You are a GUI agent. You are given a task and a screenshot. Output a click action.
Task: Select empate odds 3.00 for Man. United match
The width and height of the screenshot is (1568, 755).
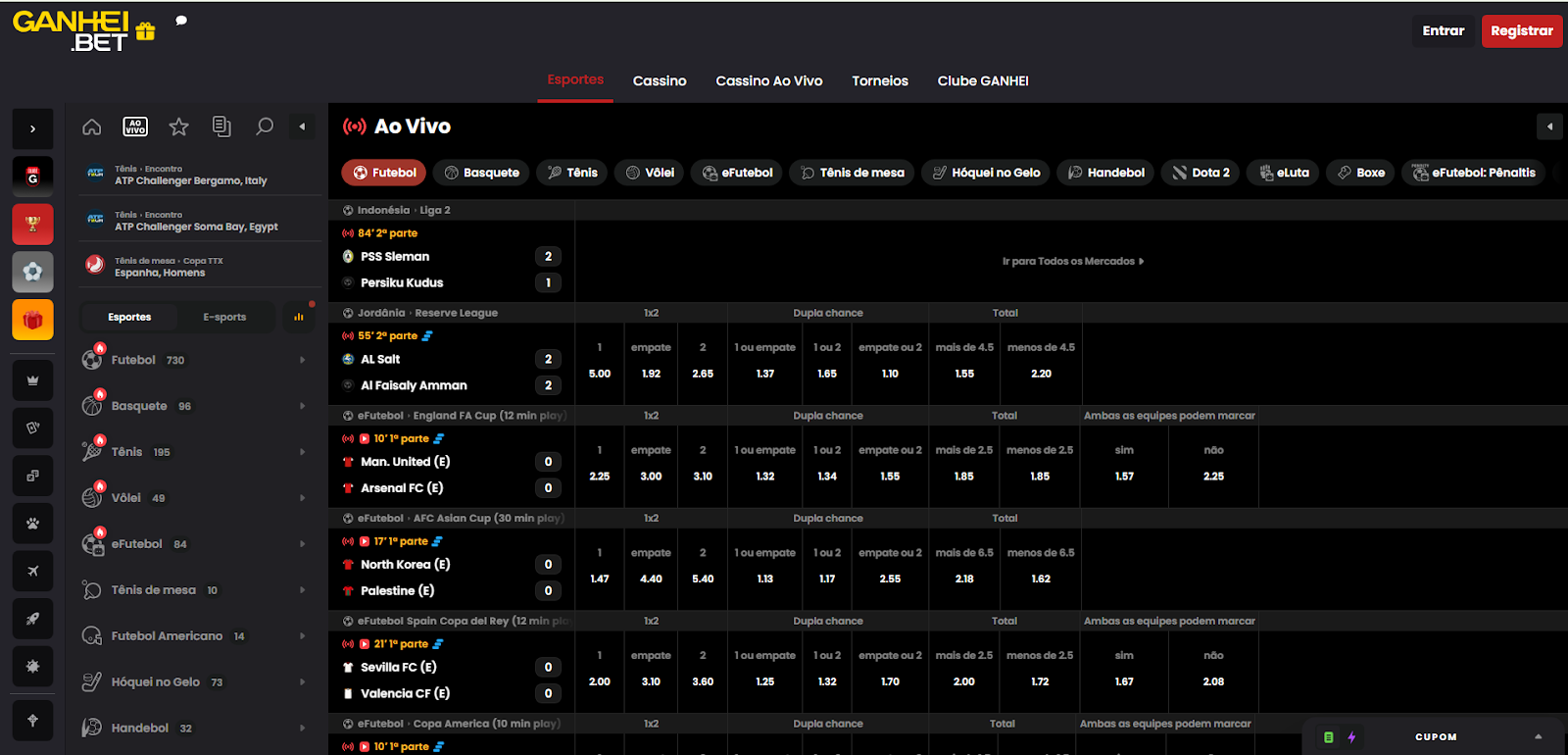tap(651, 464)
